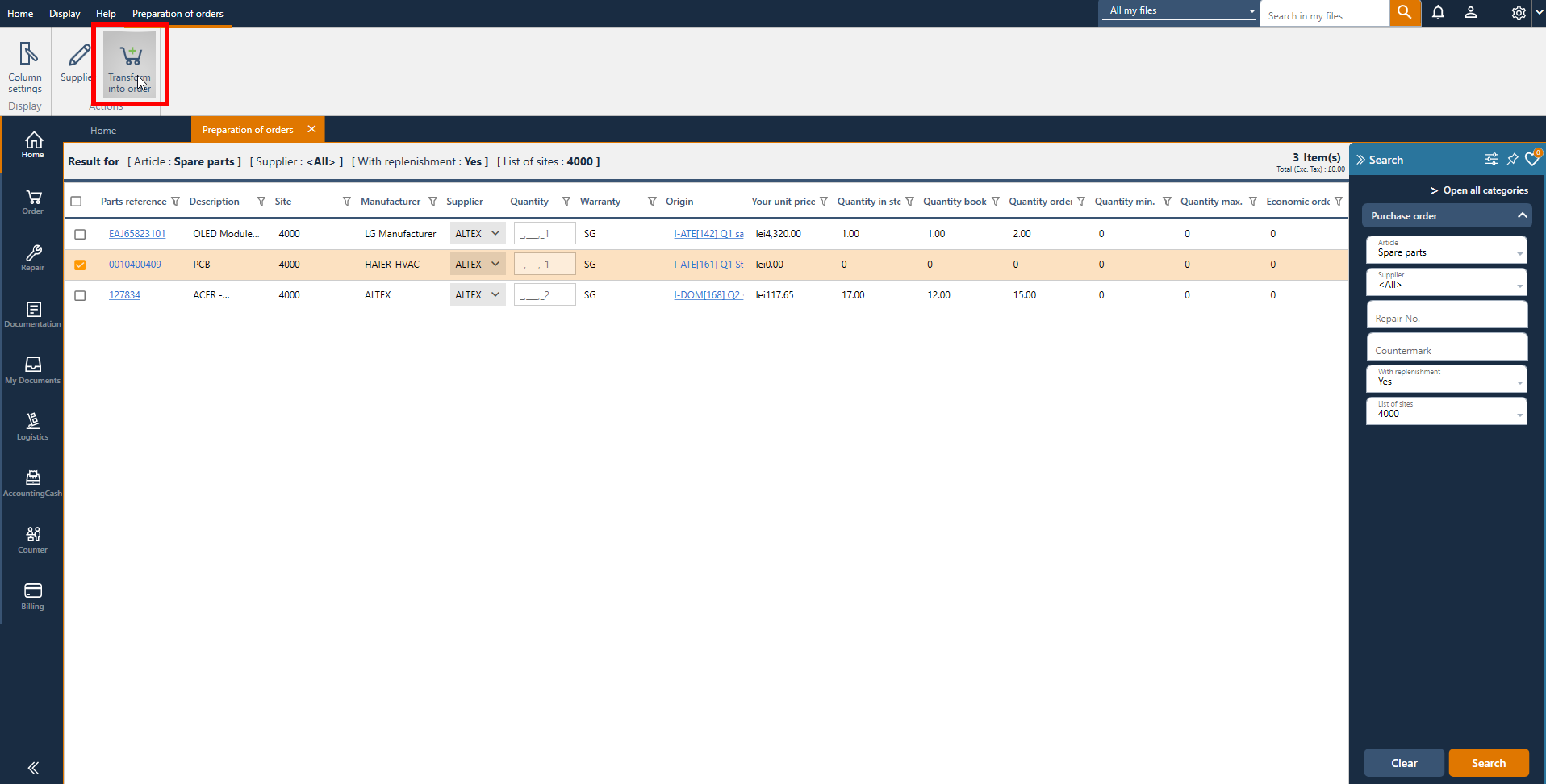Open My Documents in the sidebar
Viewport: 1546px width, 784px height.
pos(33,371)
